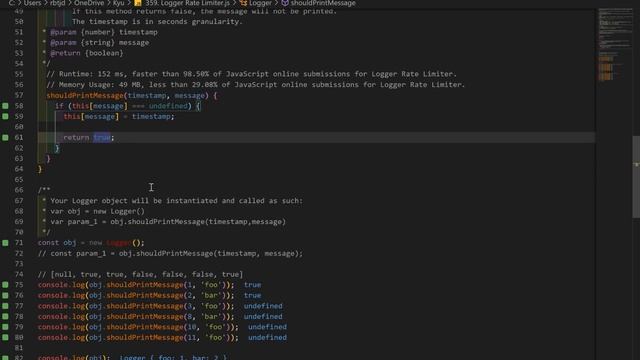Screen dimensions: 640x360
Task: Open the Users breadcrumb segment
Action: pos(32,3)
